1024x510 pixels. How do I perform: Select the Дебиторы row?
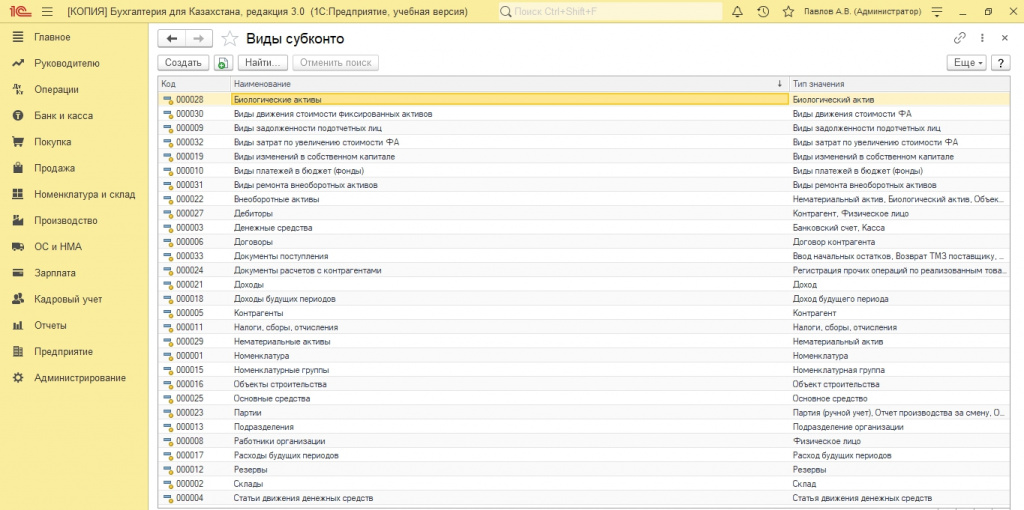click(x=584, y=214)
